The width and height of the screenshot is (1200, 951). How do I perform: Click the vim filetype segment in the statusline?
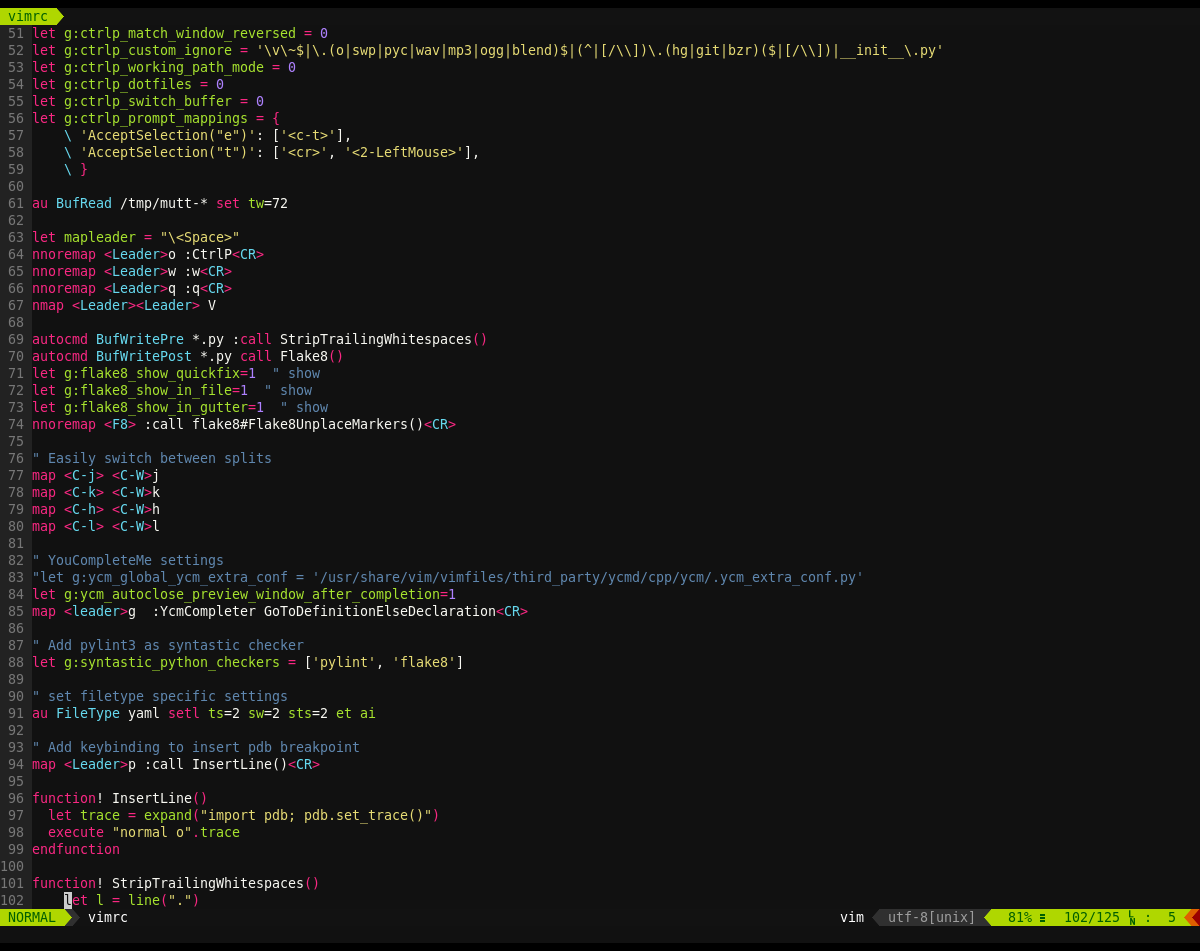coord(852,917)
